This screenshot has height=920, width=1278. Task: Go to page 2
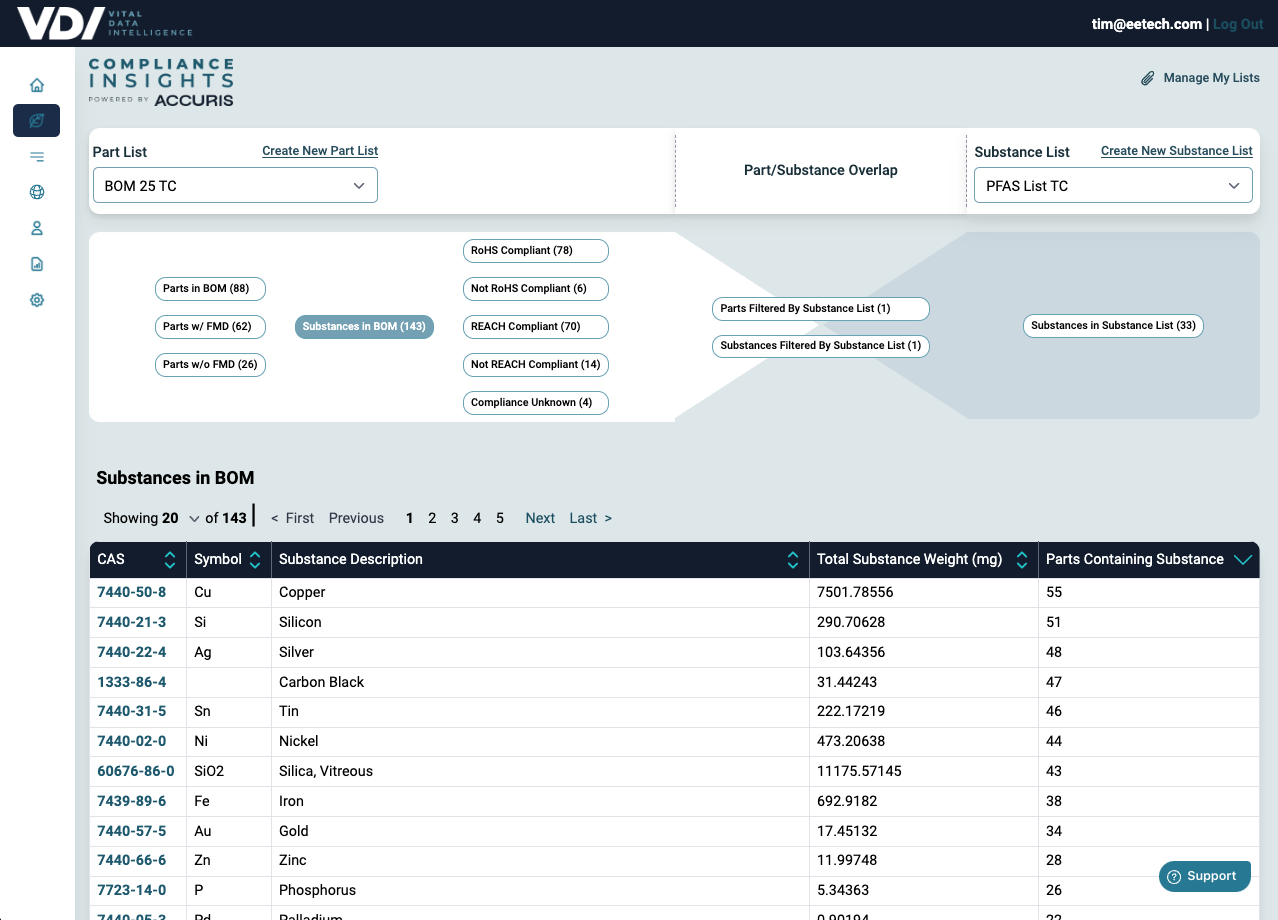pyautogui.click(x=432, y=518)
